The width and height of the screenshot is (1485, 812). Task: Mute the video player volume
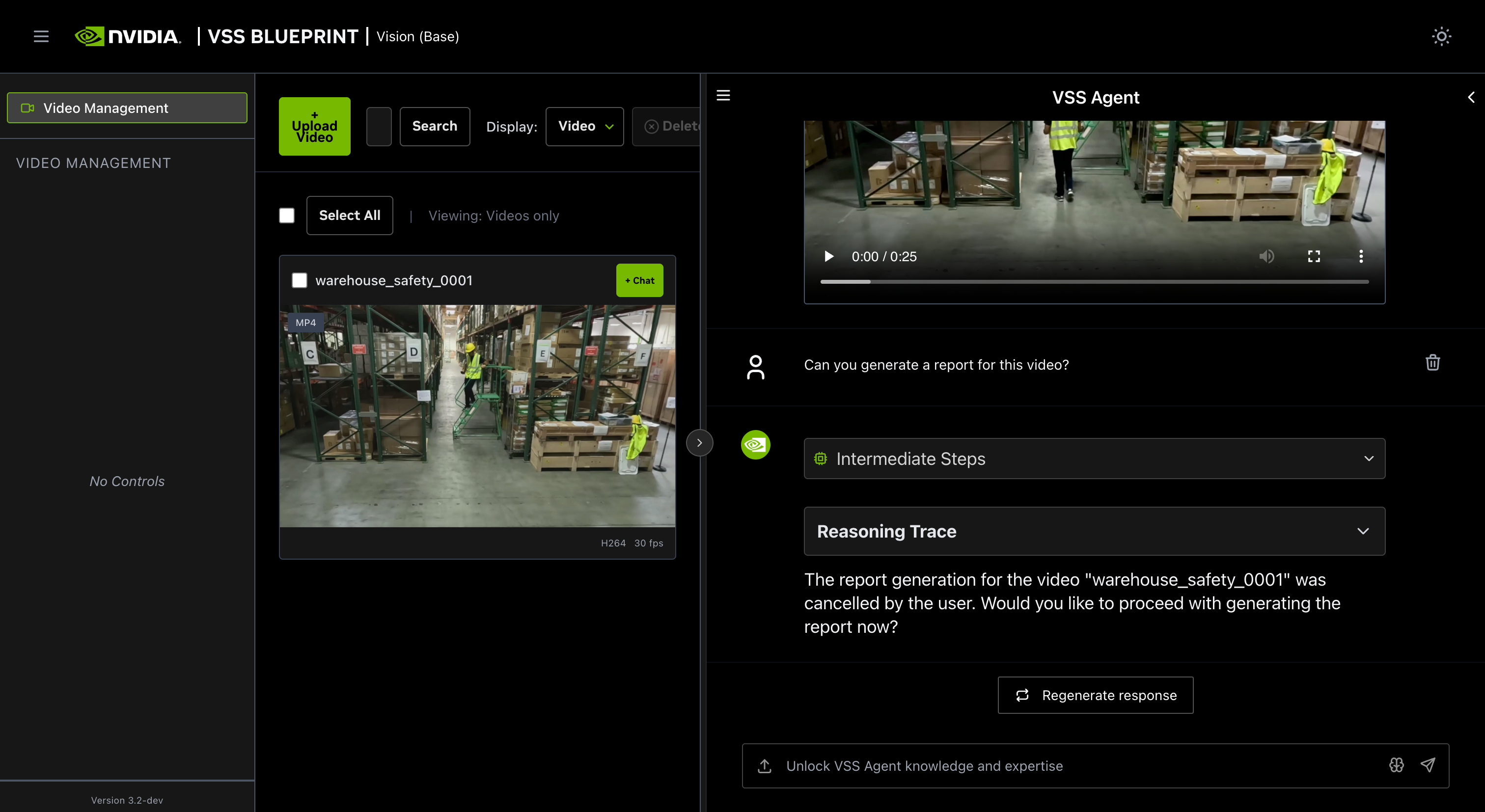[1266, 256]
